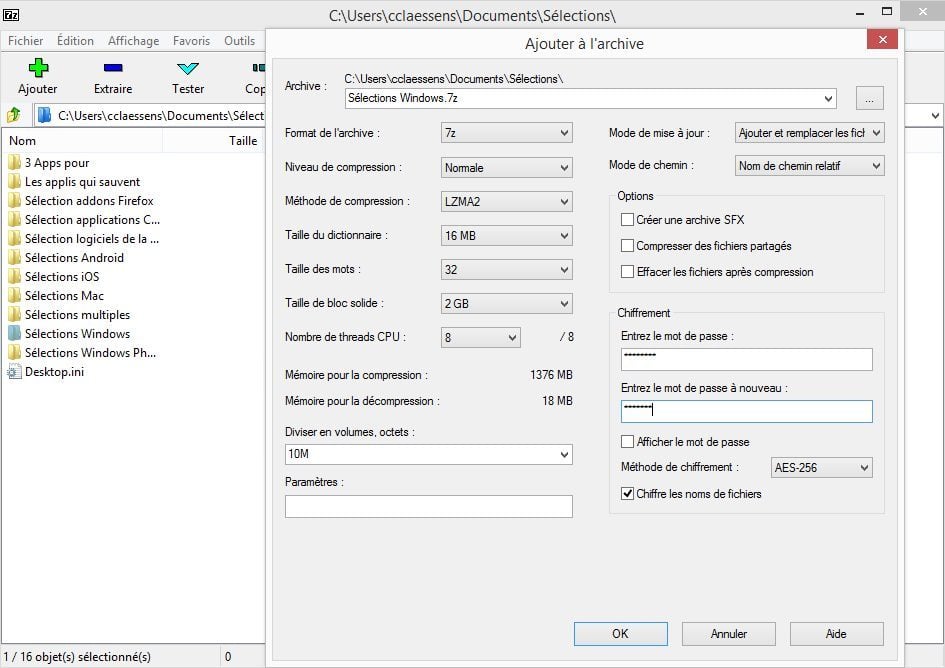Click into the Paramètres text field
This screenshot has width=945, height=668.
428,507
